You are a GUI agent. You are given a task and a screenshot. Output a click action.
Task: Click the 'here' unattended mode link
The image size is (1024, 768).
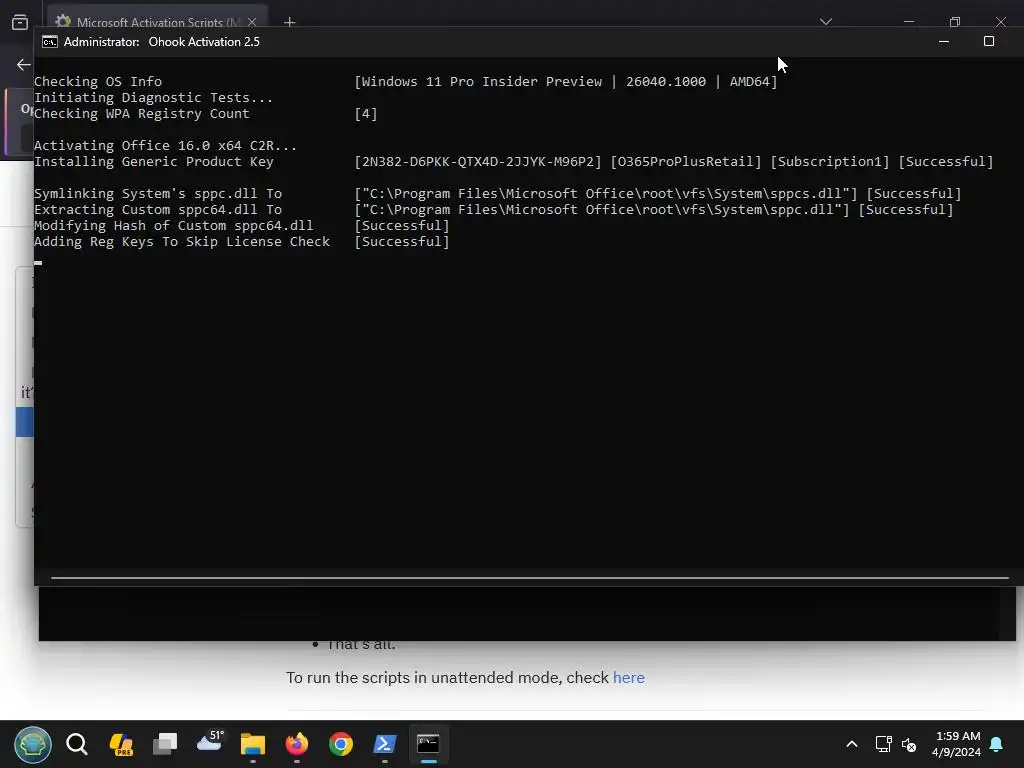click(x=628, y=677)
